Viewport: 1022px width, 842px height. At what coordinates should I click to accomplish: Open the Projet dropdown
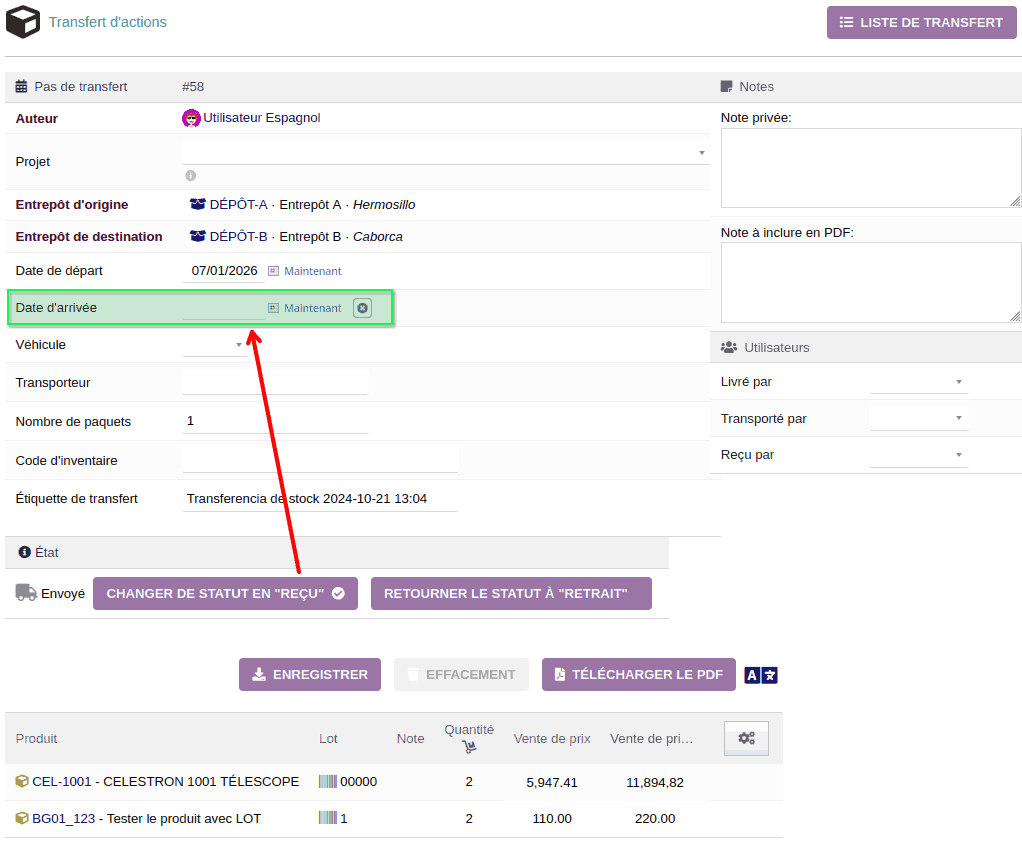(x=446, y=152)
